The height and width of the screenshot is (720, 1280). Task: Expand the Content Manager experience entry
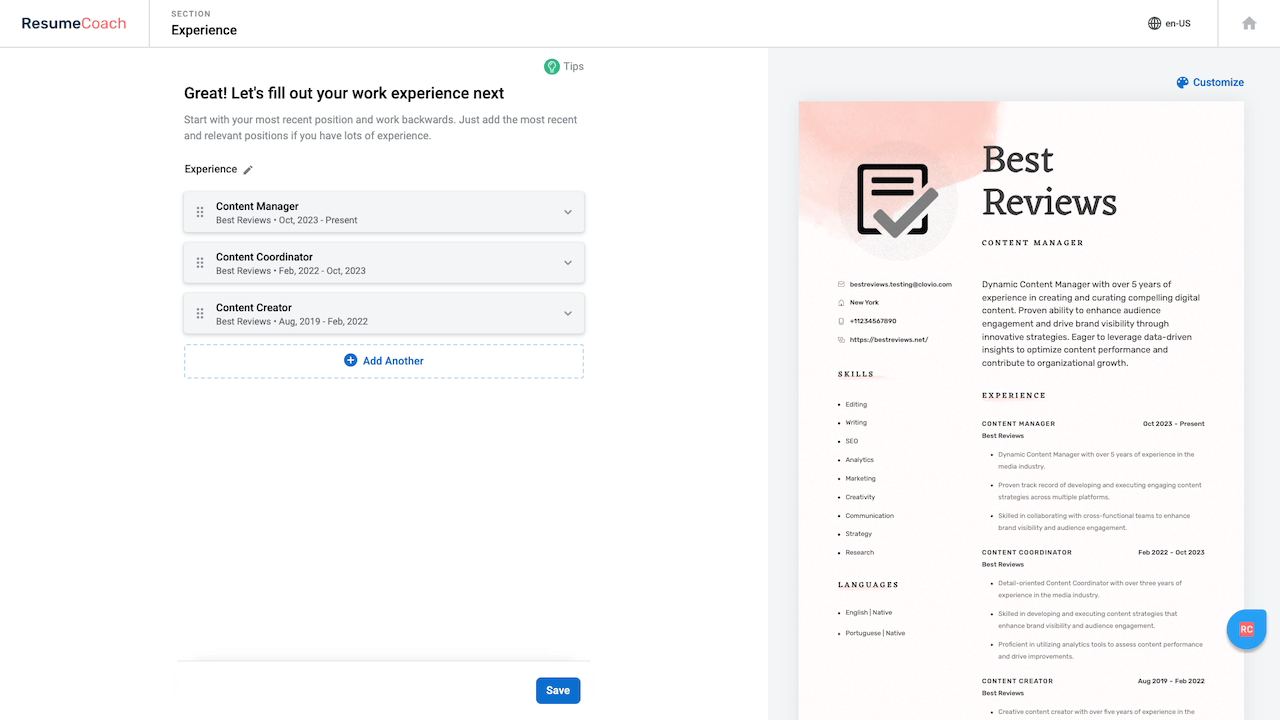(x=567, y=212)
